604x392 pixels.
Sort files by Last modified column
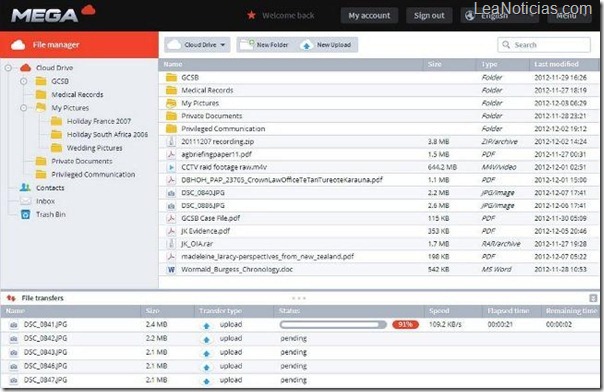(x=556, y=64)
